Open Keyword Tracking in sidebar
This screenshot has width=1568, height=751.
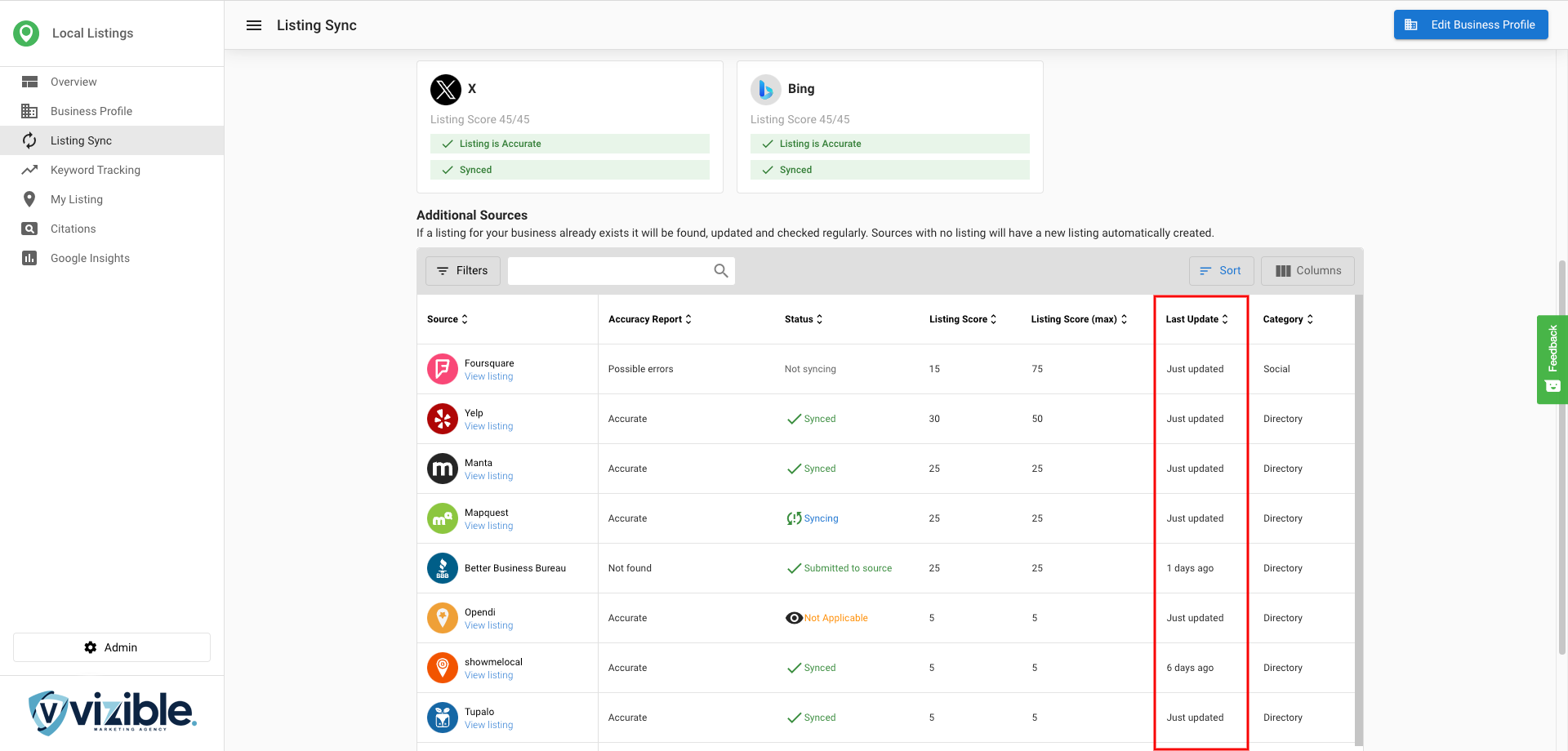(96, 170)
